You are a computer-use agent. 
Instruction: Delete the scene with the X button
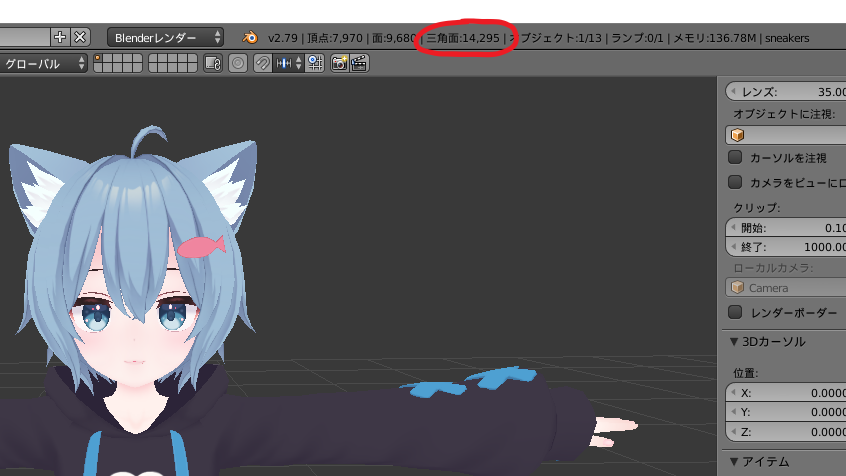tap(80, 37)
